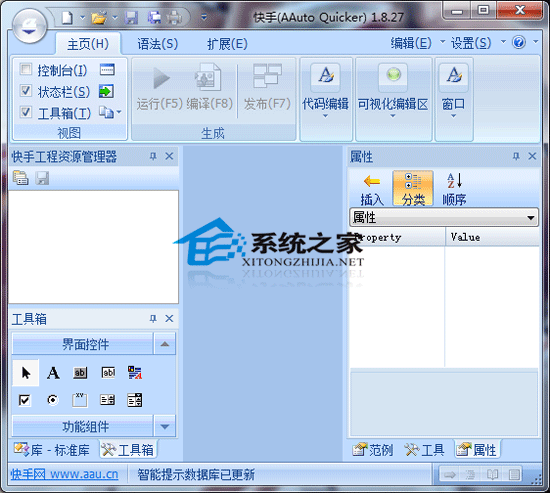The width and height of the screenshot is (550, 493).
Task: Open the 快手网 www.aau.cn link
Action: coord(65,474)
